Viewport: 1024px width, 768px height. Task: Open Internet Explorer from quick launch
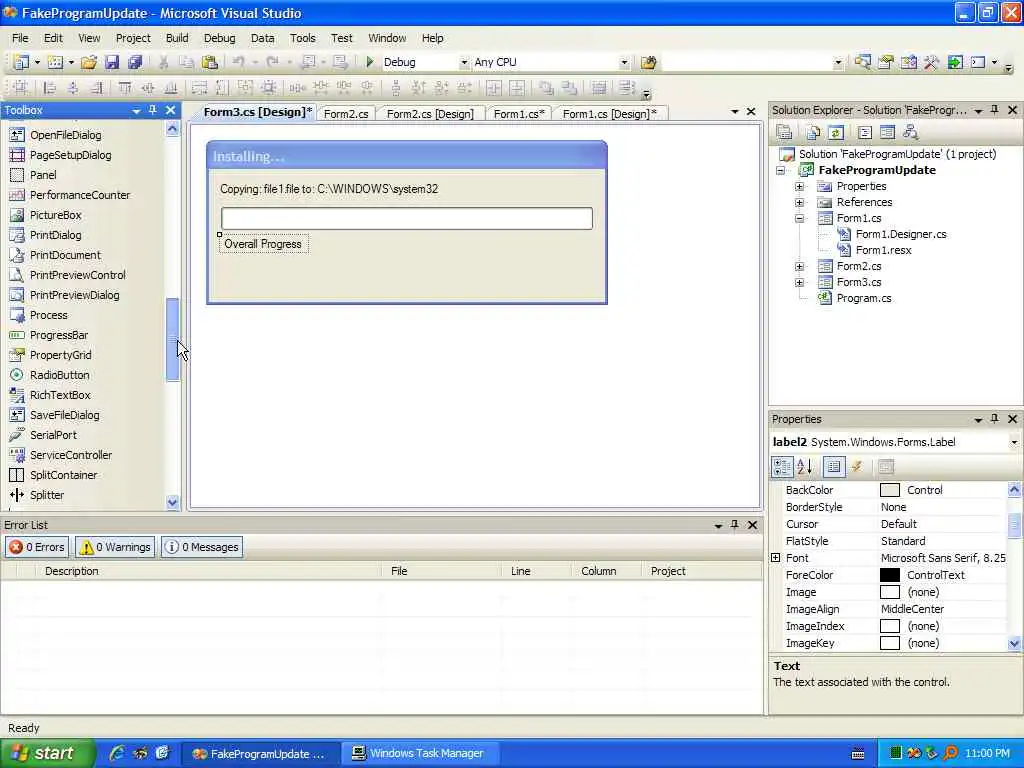(118, 753)
